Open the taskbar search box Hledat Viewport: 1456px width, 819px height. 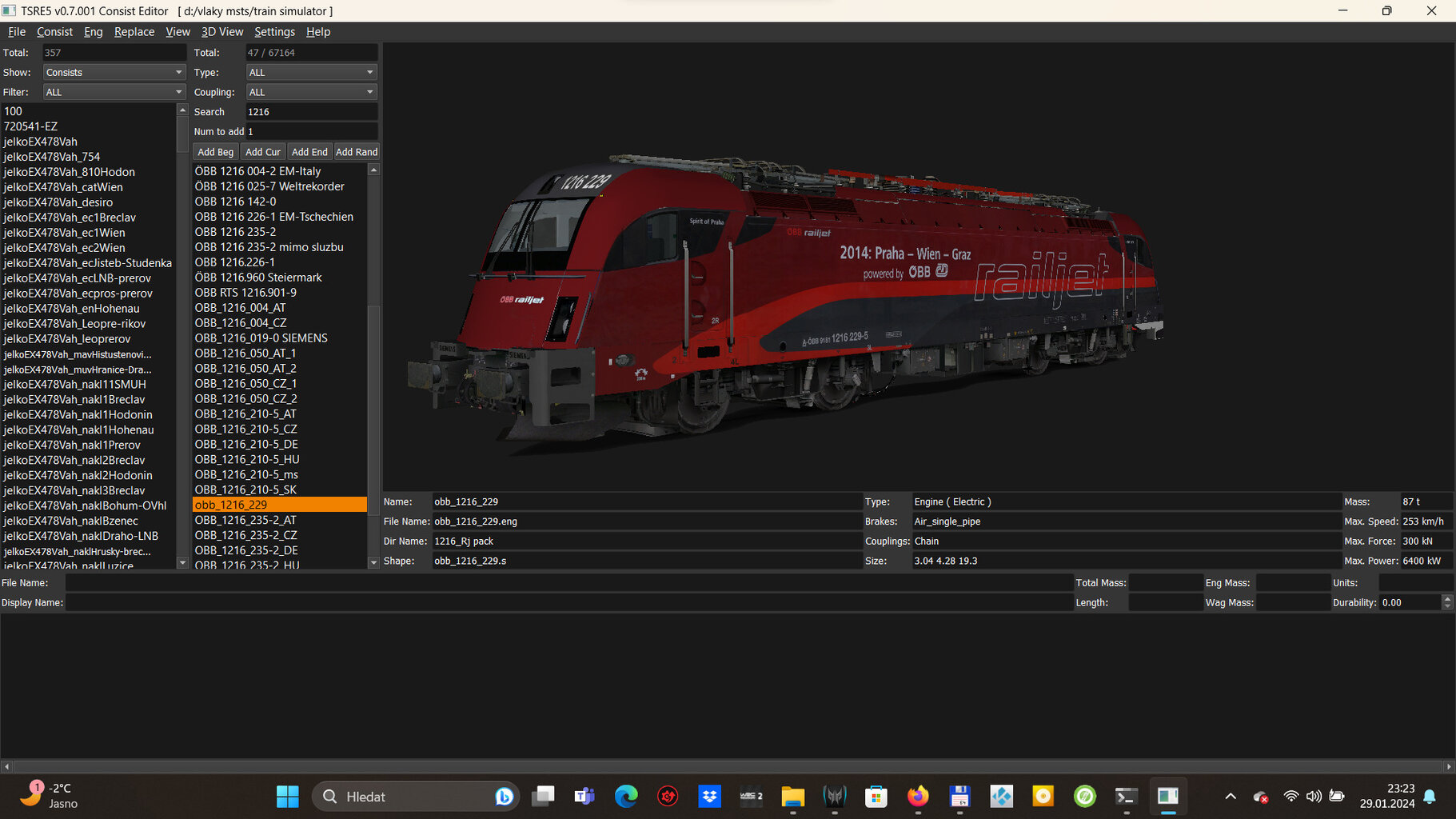coord(416,797)
